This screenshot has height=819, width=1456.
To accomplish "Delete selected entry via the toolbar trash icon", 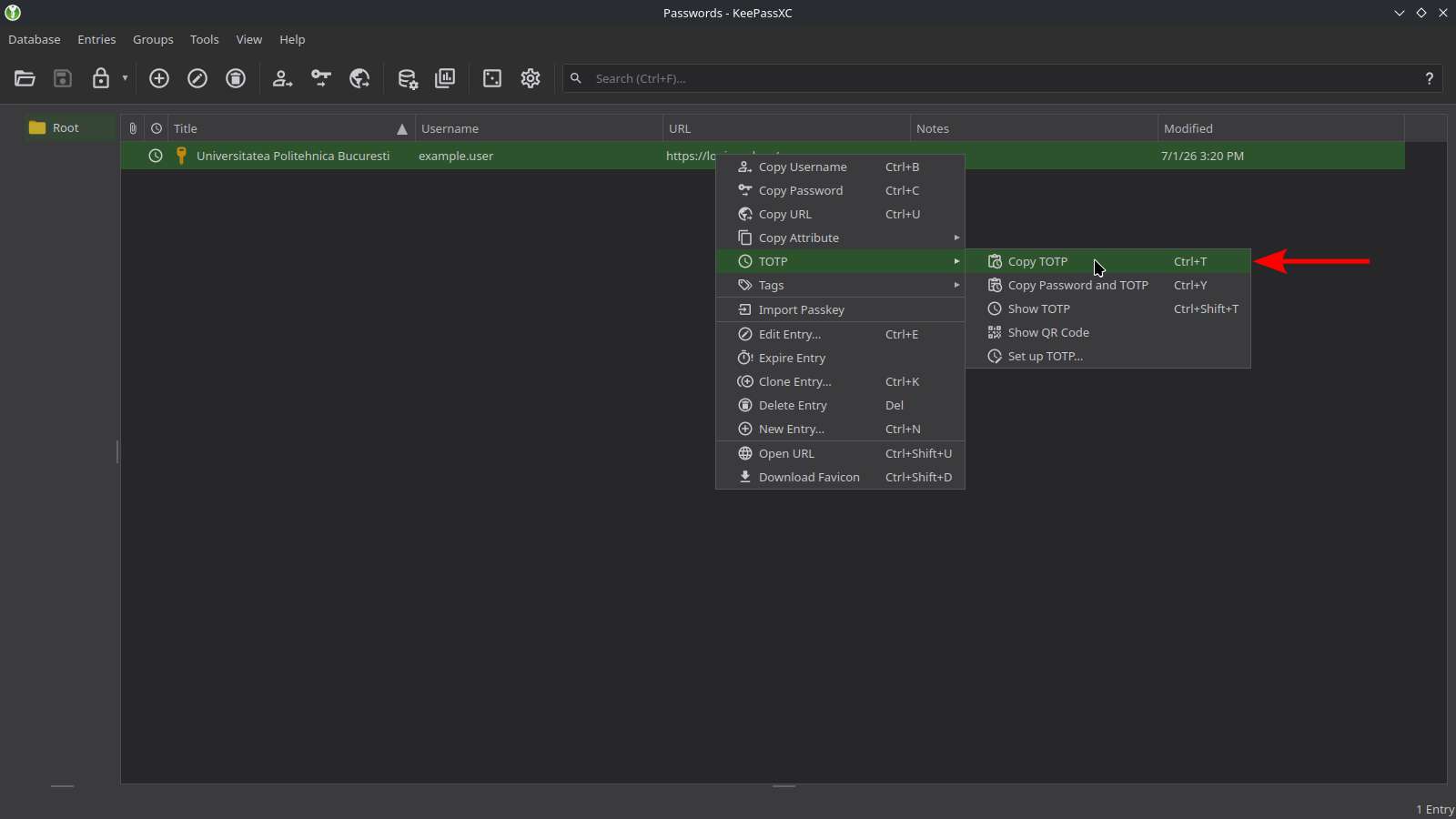I will tap(236, 78).
